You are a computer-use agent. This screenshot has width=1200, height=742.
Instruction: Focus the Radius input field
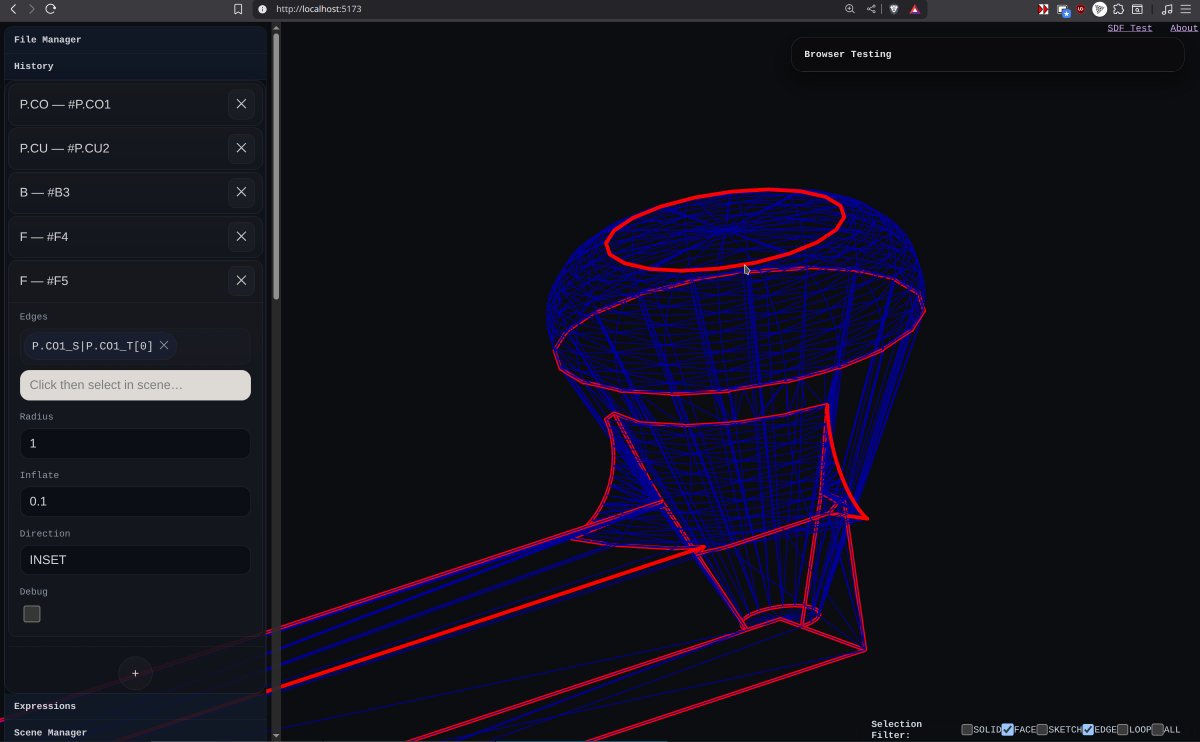tap(135, 444)
